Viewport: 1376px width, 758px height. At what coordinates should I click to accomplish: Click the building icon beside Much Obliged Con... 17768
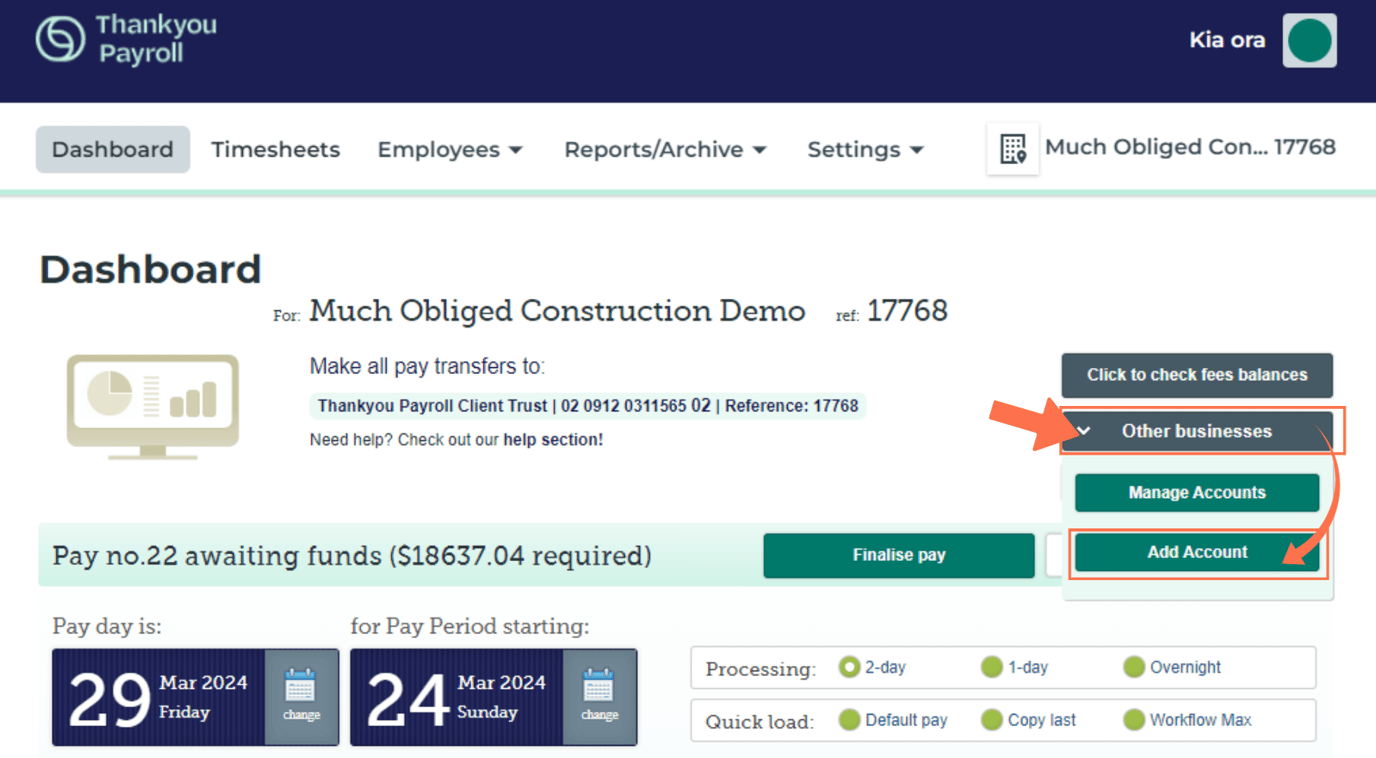point(1013,147)
